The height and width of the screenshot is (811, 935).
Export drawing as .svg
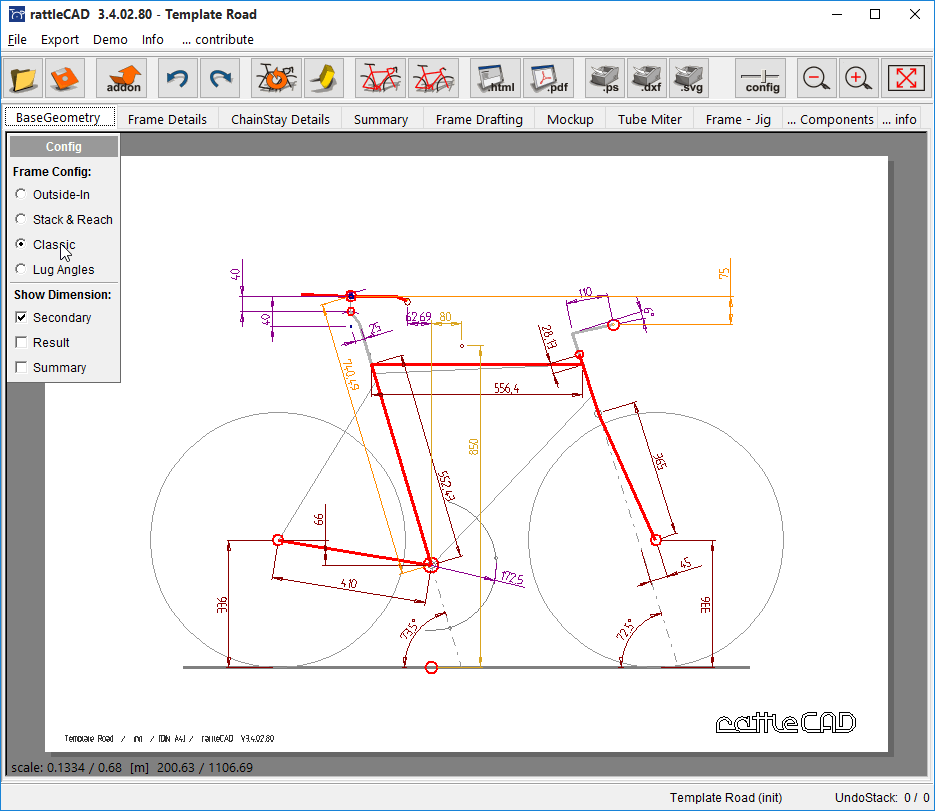pyautogui.click(x=689, y=78)
